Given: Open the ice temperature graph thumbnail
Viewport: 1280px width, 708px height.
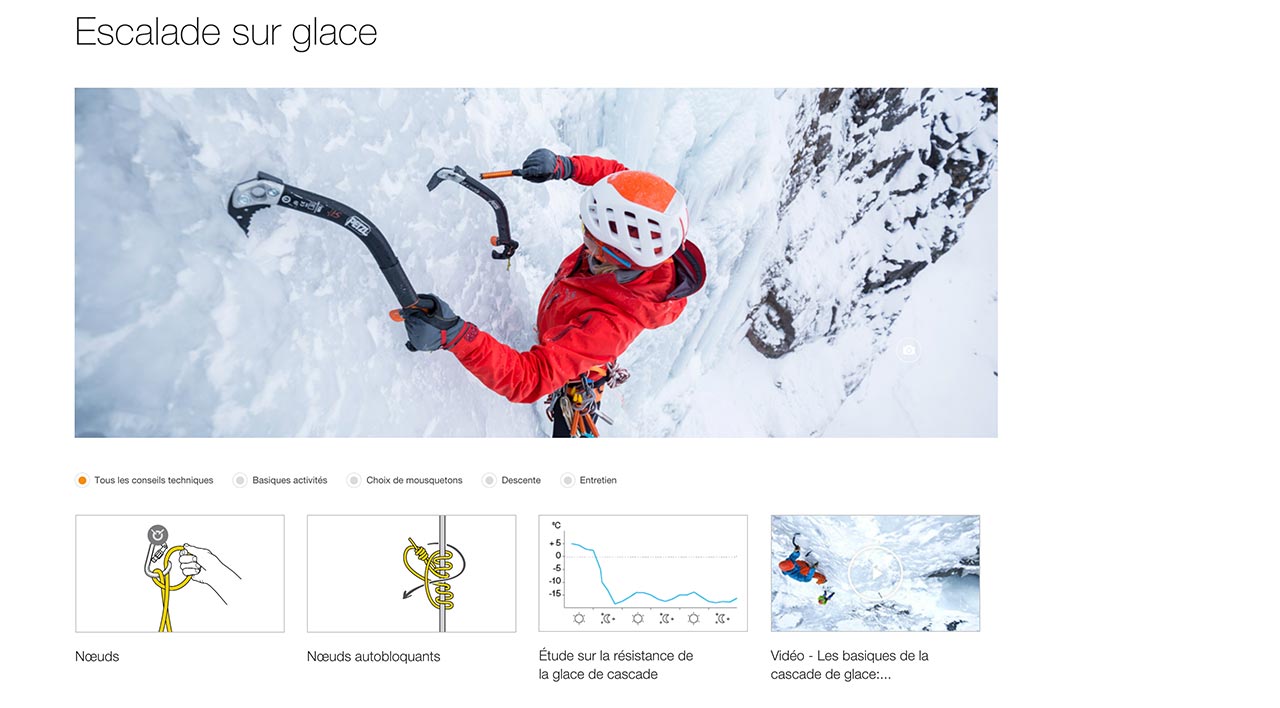Looking at the screenshot, I should tap(643, 573).
